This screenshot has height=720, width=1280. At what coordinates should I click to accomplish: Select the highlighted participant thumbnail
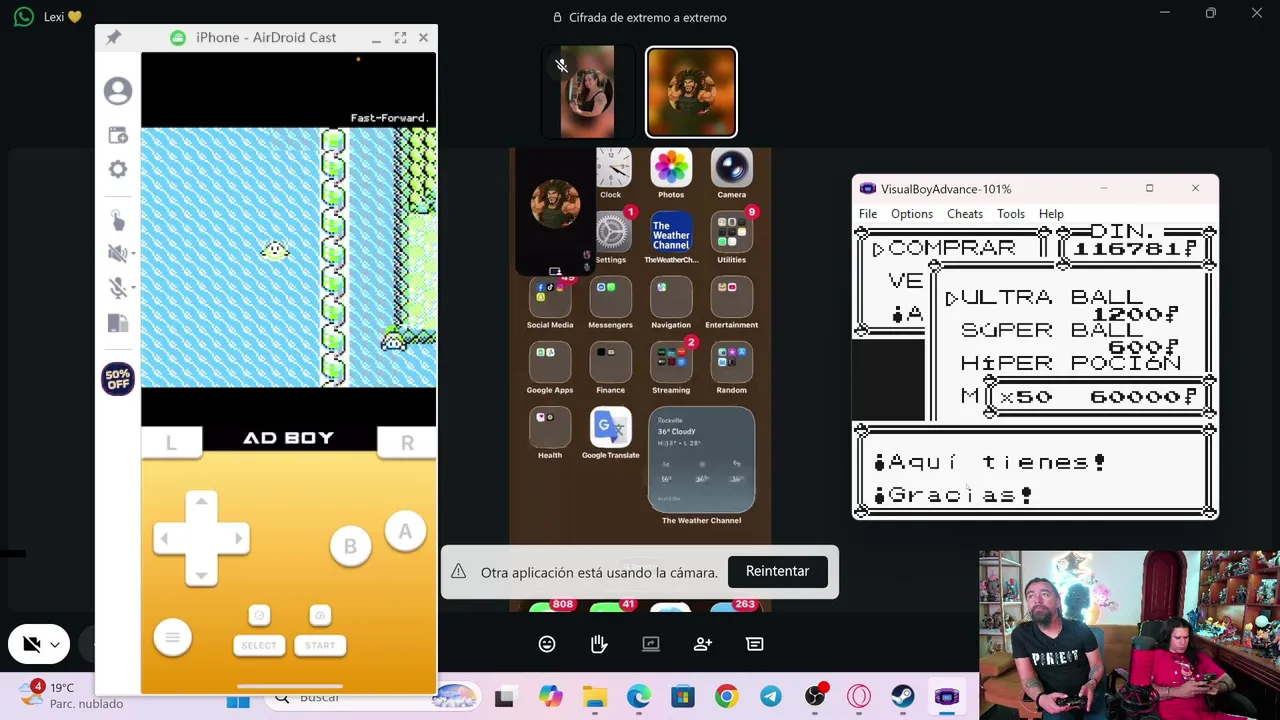pos(691,92)
